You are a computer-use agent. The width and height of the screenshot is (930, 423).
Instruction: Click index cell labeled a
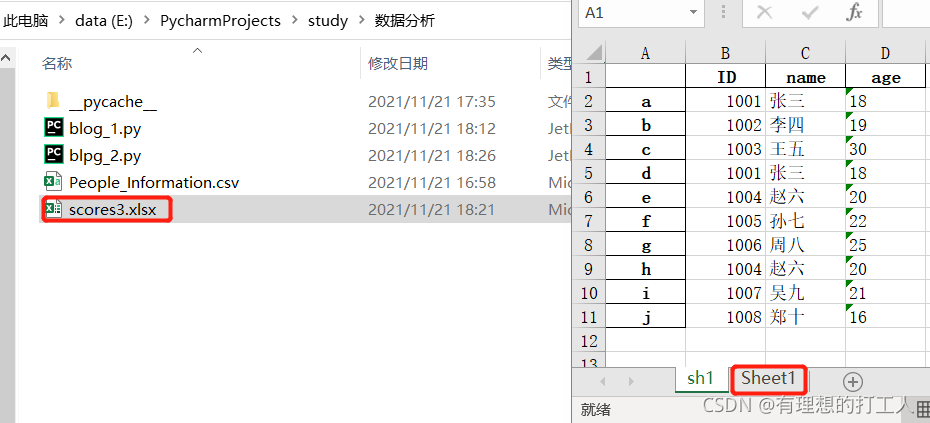pos(645,101)
